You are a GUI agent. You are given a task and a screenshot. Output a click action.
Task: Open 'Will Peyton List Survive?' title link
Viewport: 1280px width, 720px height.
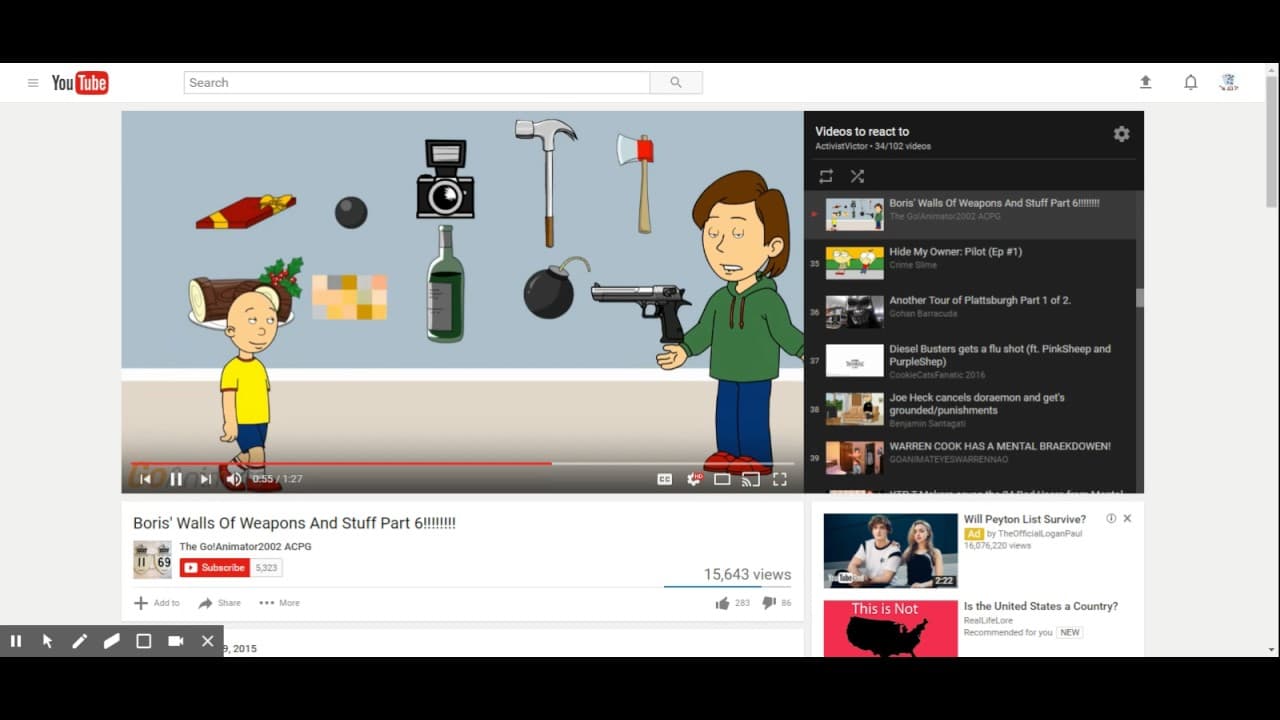click(x=1024, y=519)
